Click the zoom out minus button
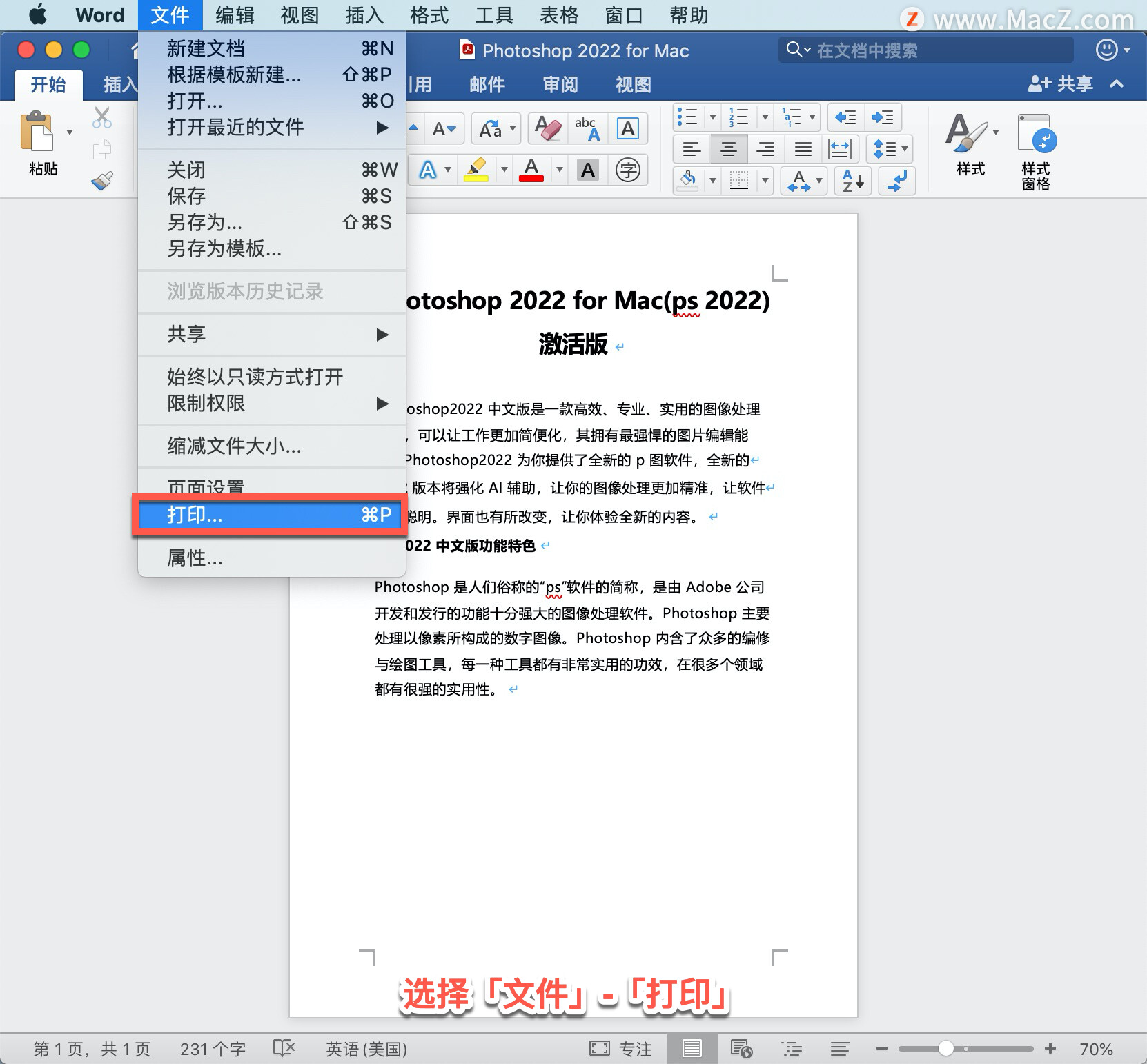This screenshot has width=1147, height=1064. (881, 1049)
